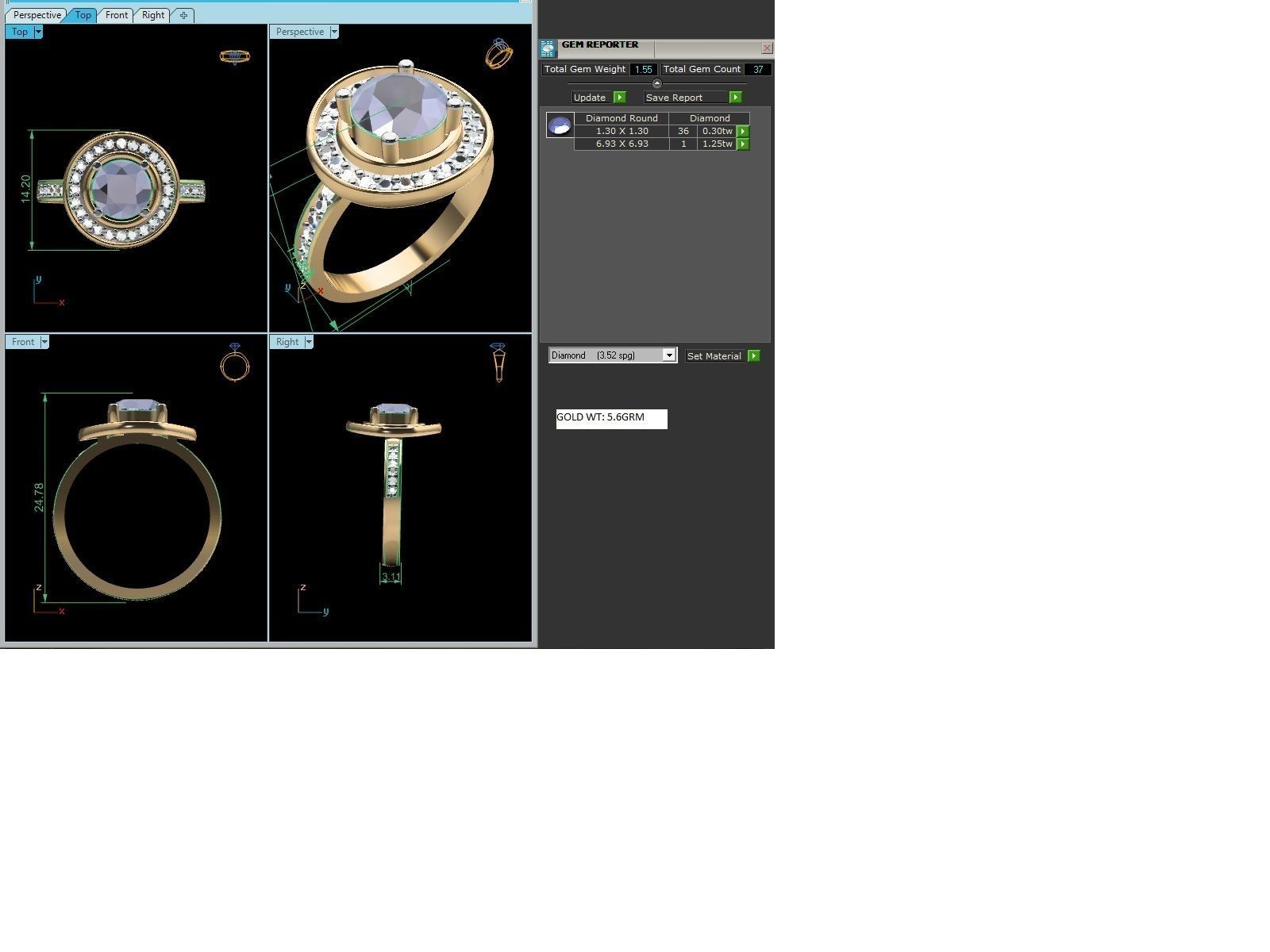This screenshot has width=1270, height=952.
Task: Open the Diamond (3.52 spg) material dropdown
Action: tap(613, 355)
